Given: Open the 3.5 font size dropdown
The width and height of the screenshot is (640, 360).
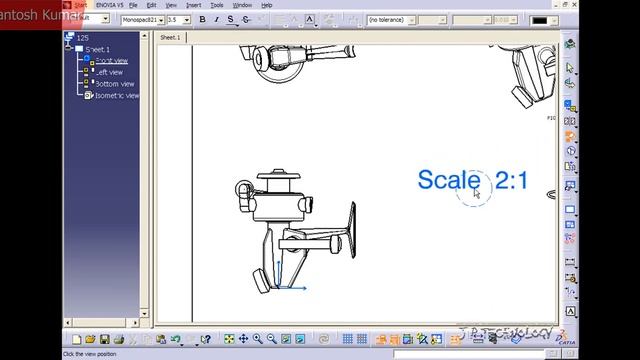Looking at the screenshot, I should (187, 20).
